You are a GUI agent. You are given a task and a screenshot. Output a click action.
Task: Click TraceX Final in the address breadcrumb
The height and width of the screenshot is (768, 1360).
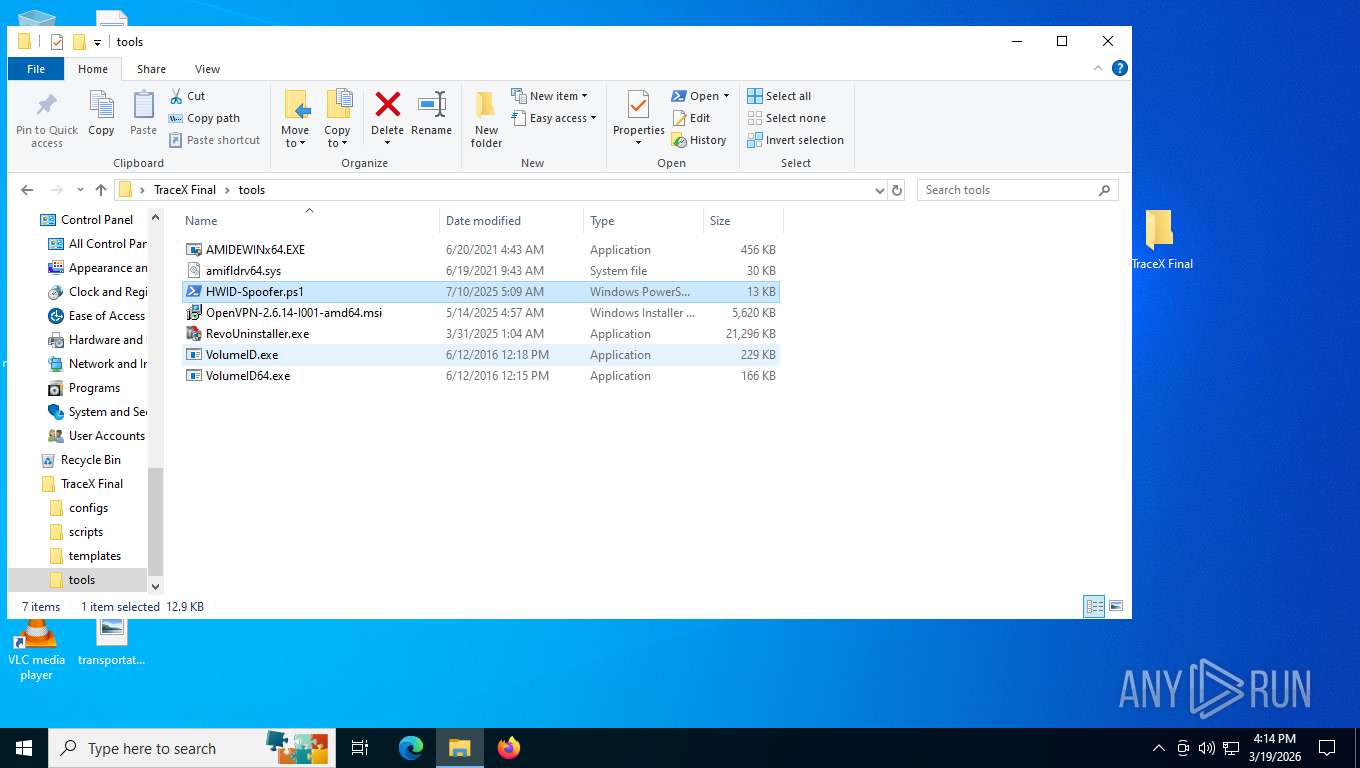(x=185, y=190)
